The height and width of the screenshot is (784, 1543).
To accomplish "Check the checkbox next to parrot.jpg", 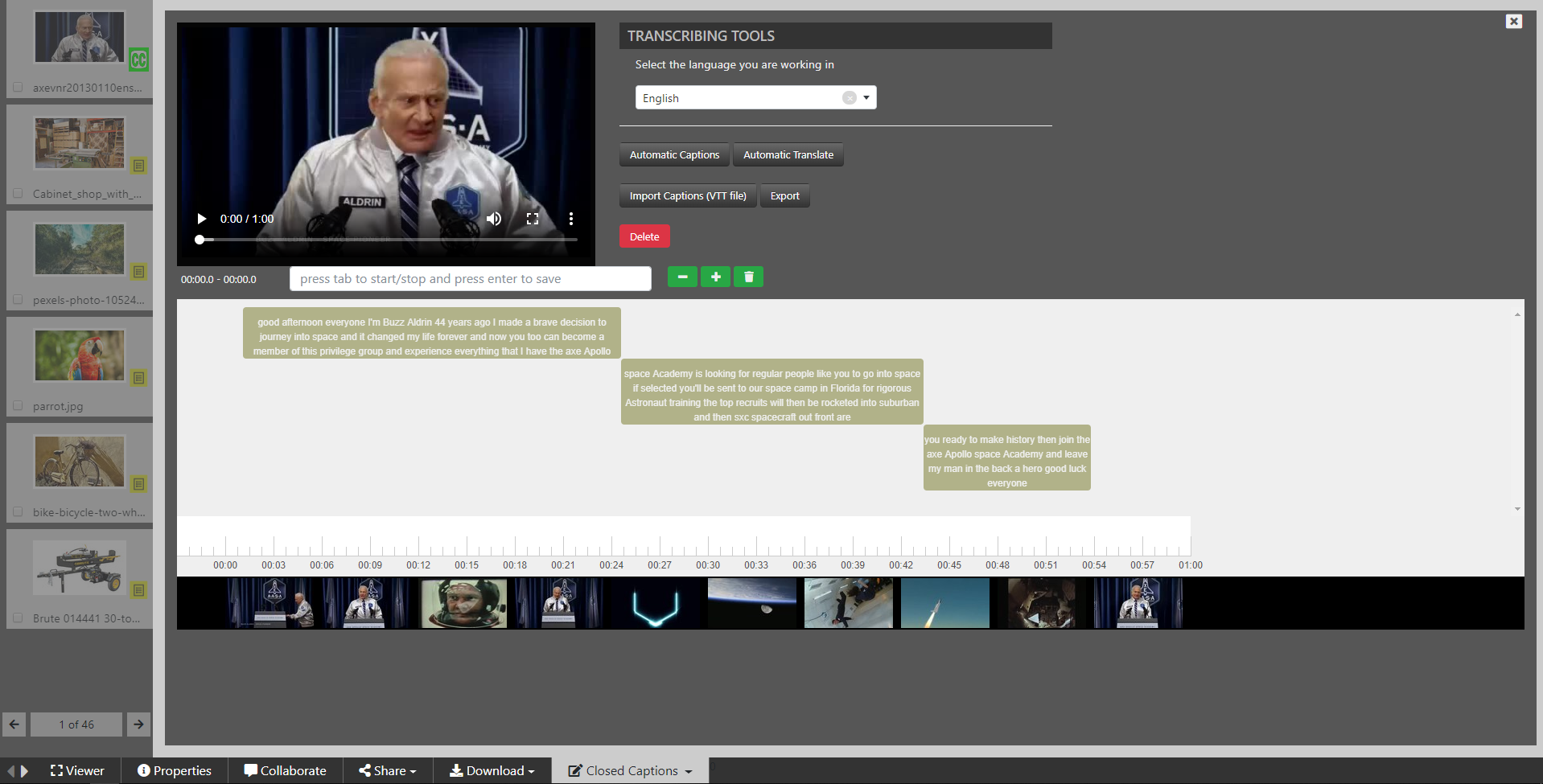I will (x=18, y=405).
